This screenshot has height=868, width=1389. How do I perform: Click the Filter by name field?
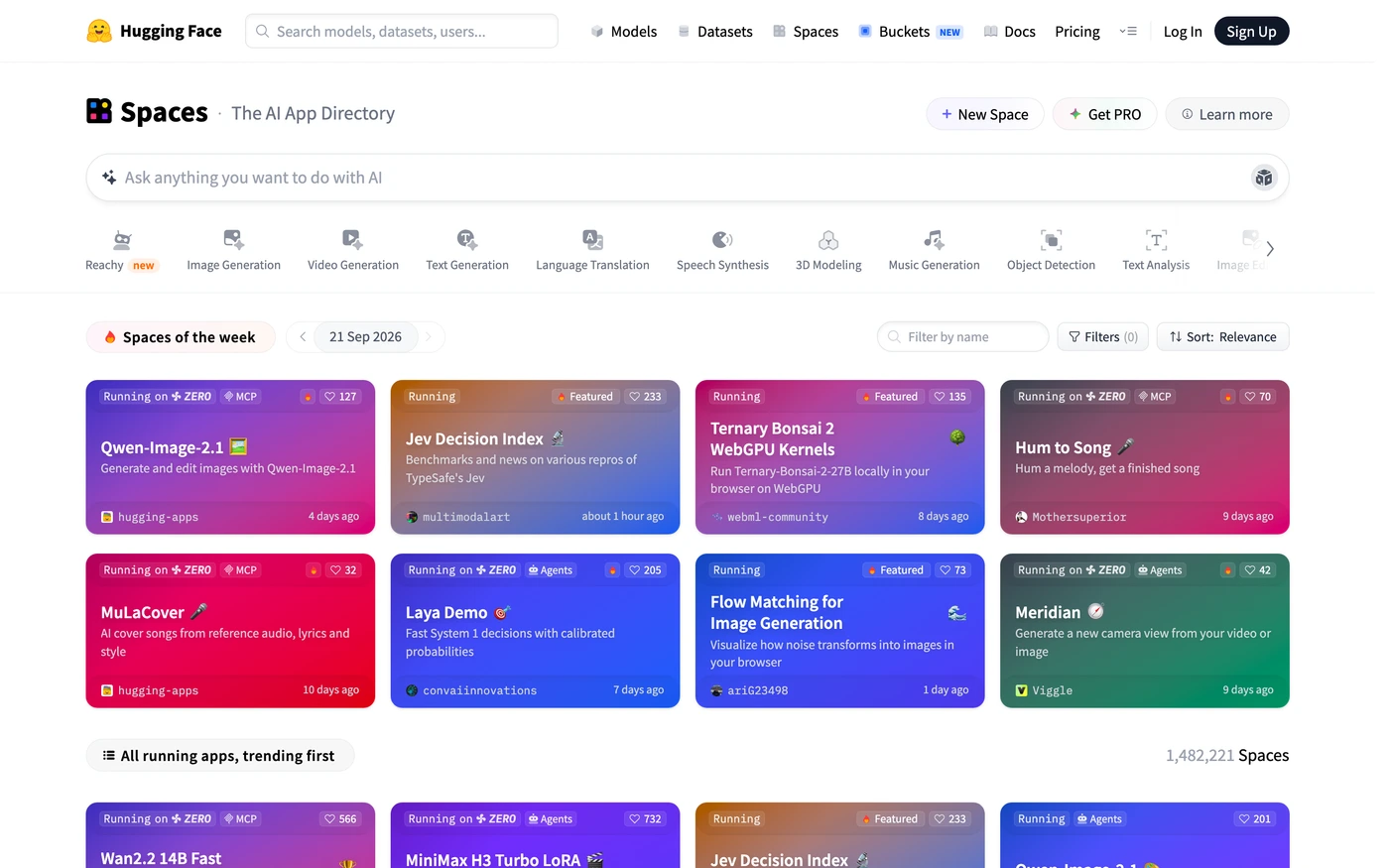click(962, 337)
